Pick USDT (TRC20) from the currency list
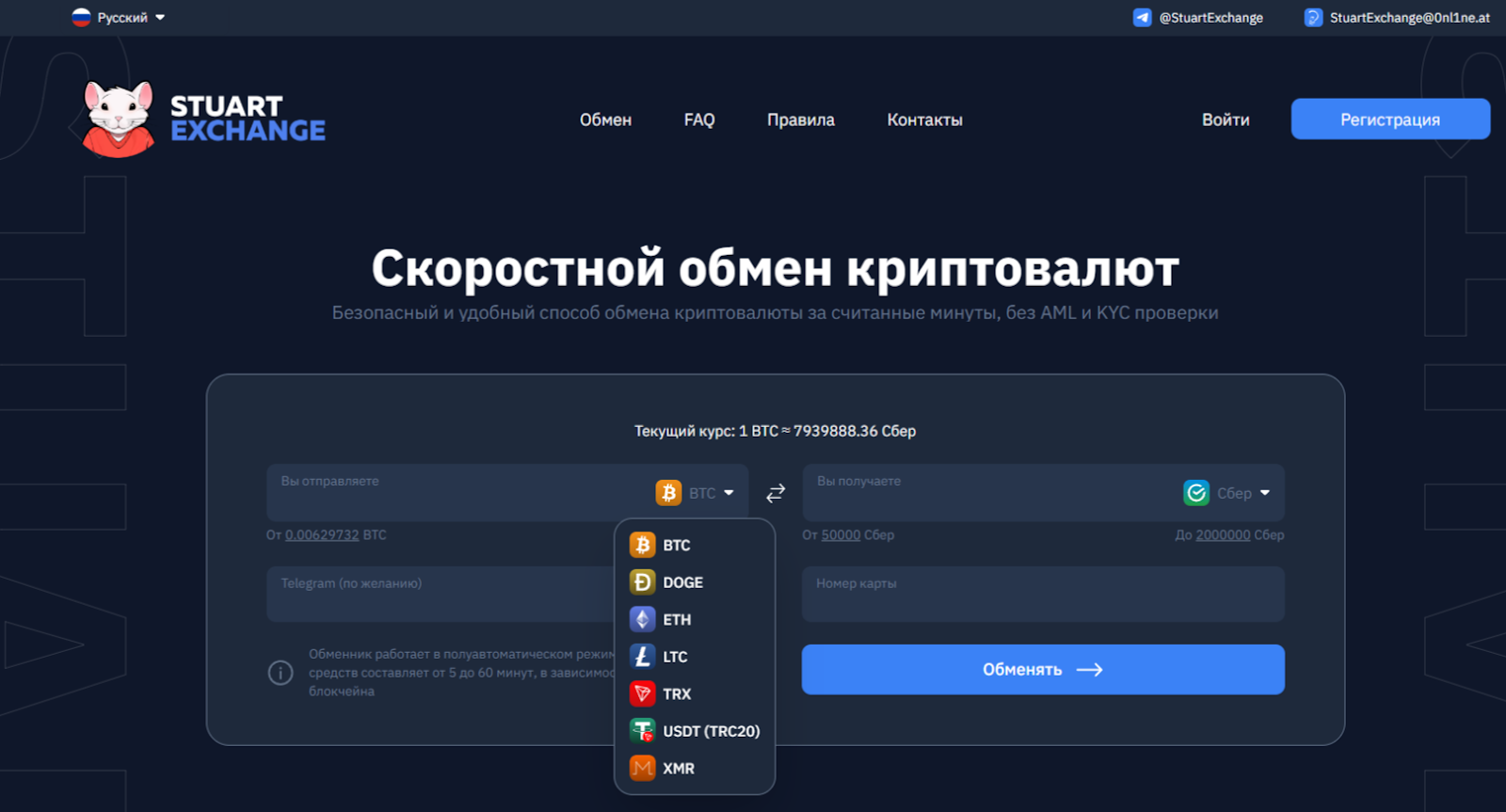Screen dimensions: 1506x812 (x=695, y=731)
